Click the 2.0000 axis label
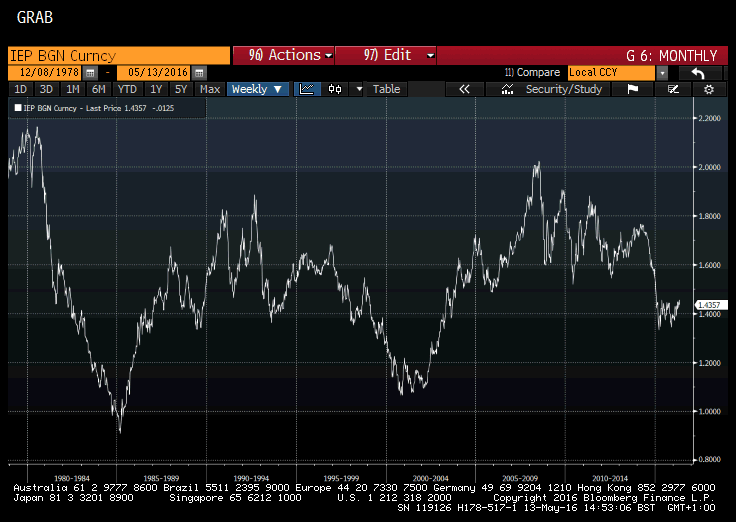The width and height of the screenshot is (736, 522). (x=709, y=167)
